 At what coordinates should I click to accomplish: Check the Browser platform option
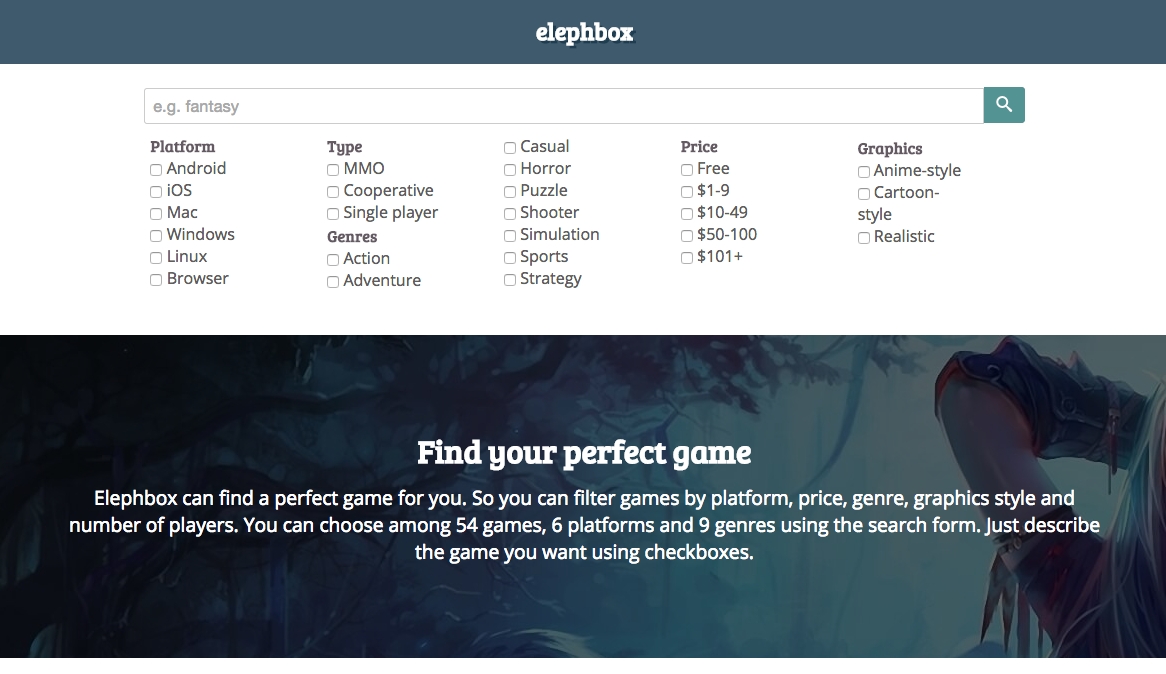click(156, 280)
